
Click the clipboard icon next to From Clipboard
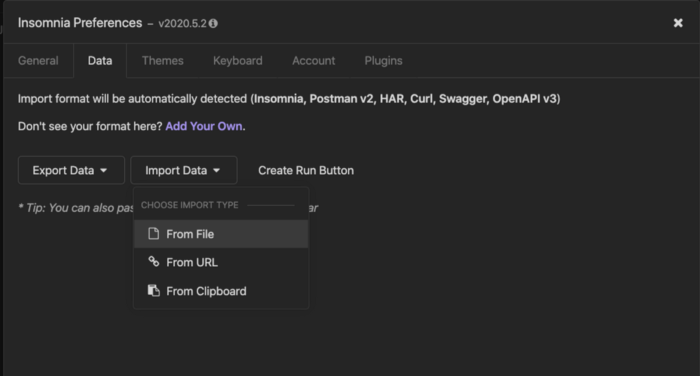pyautogui.click(x=154, y=291)
